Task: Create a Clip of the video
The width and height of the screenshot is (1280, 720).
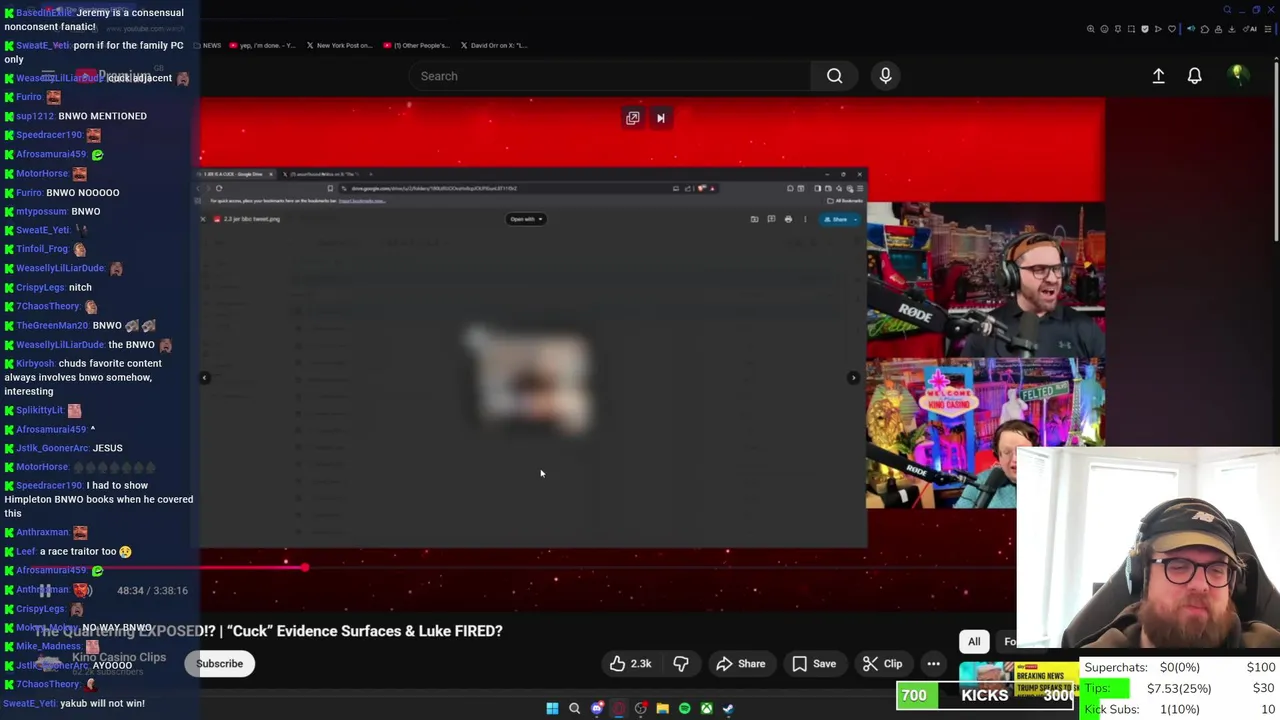Action: [x=882, y=664]
